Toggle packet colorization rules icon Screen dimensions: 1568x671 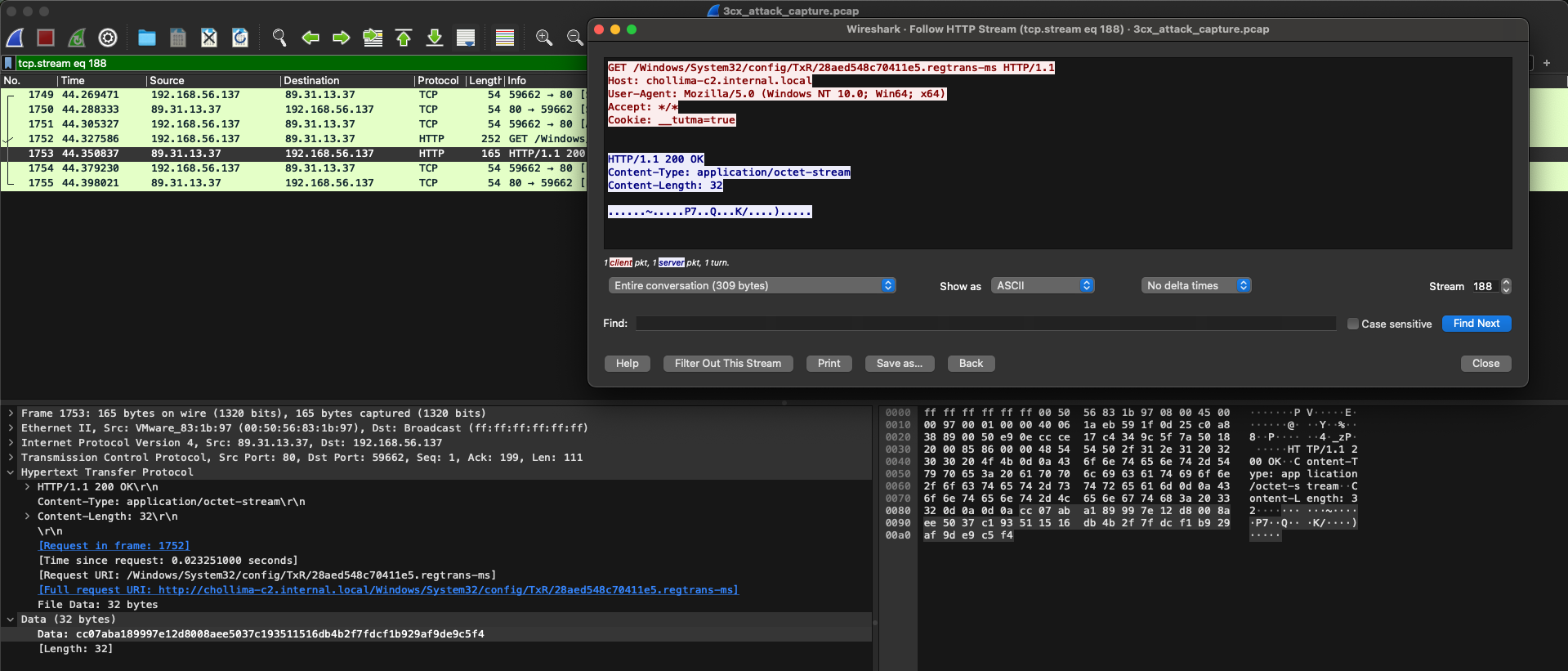(x=505, y=38)
